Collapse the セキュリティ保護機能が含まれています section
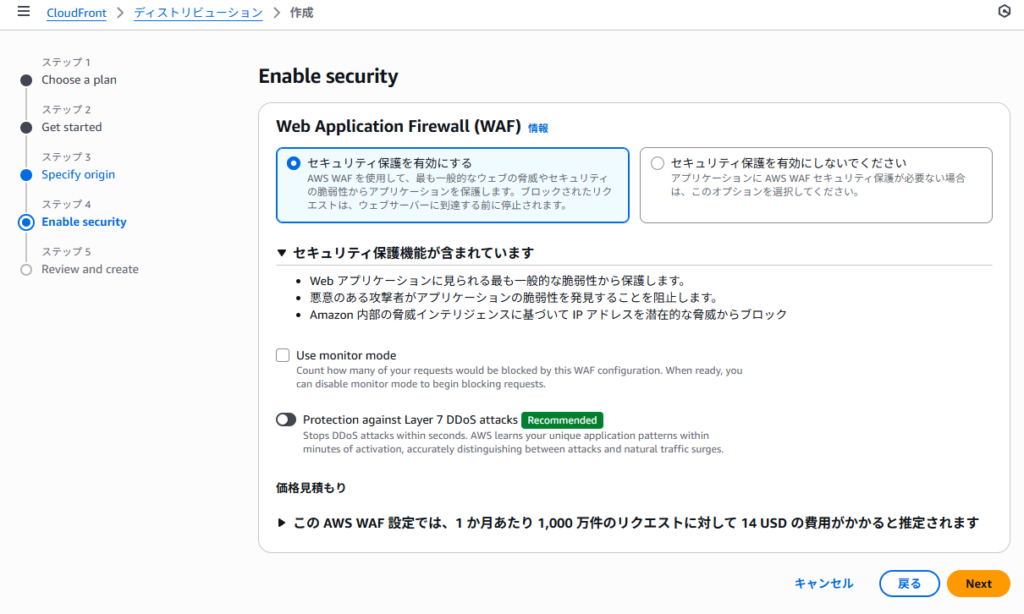 click(282, 253)
